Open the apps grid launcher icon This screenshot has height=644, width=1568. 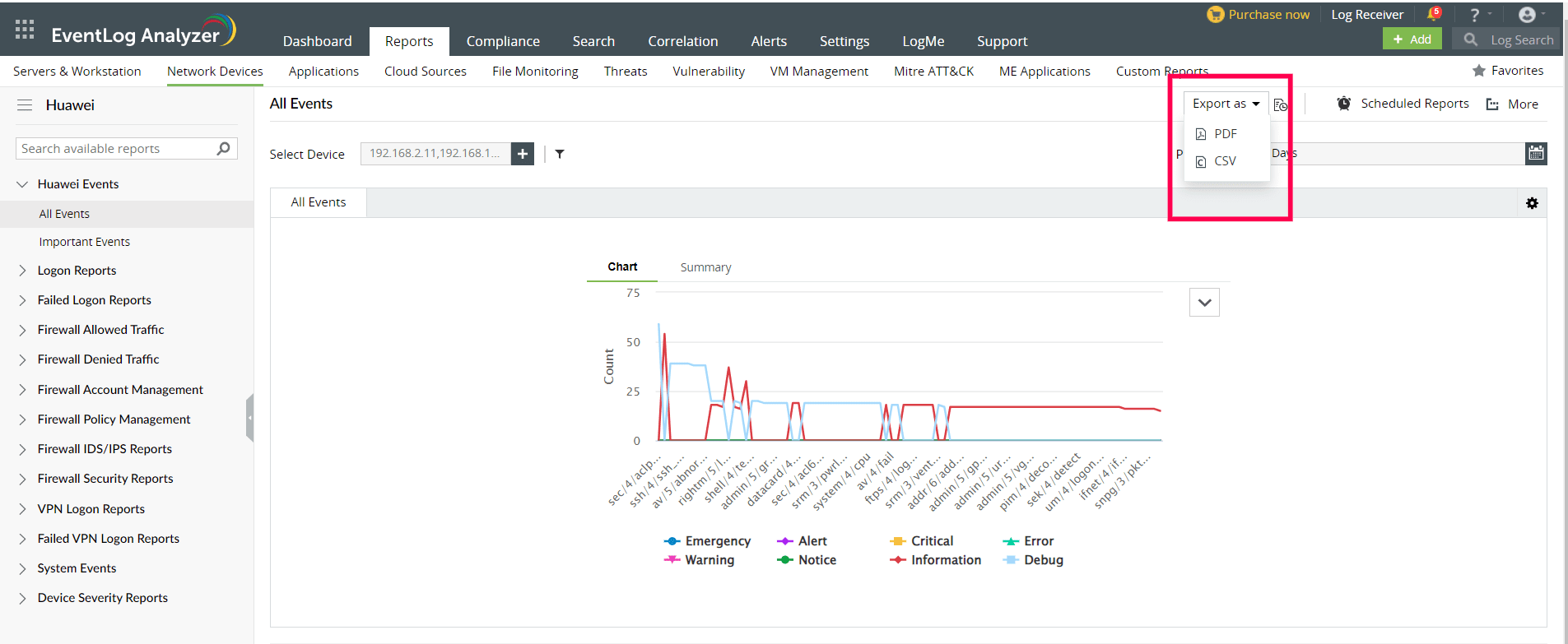pyautogui.click(x=25, y=30)
